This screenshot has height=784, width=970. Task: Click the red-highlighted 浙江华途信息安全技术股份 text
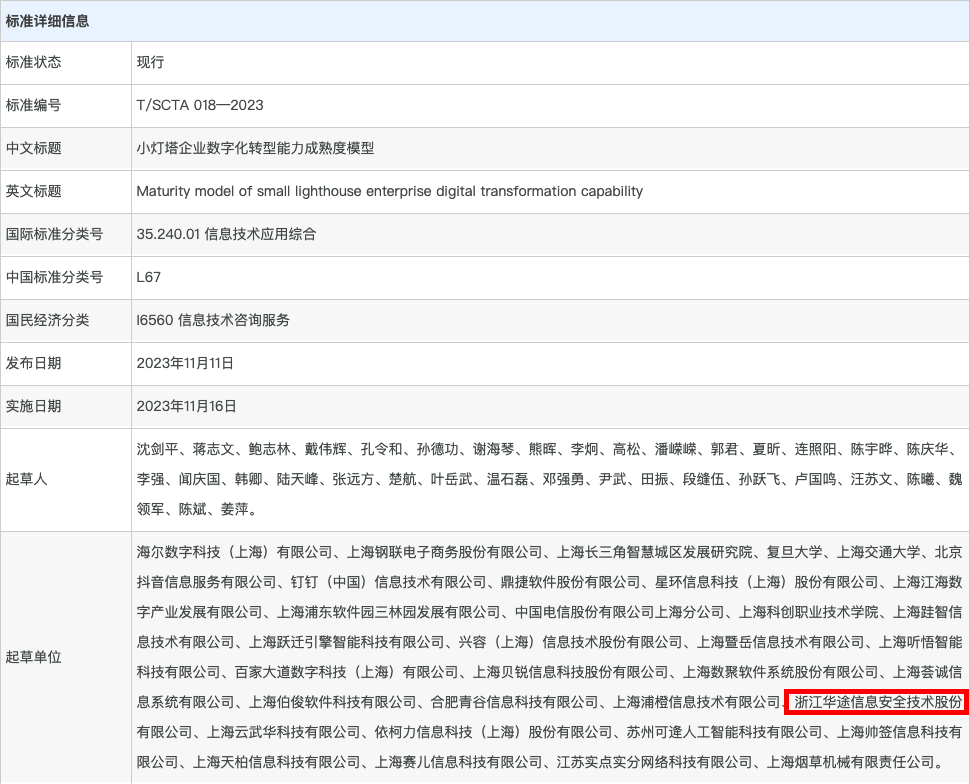click(877, 702)
